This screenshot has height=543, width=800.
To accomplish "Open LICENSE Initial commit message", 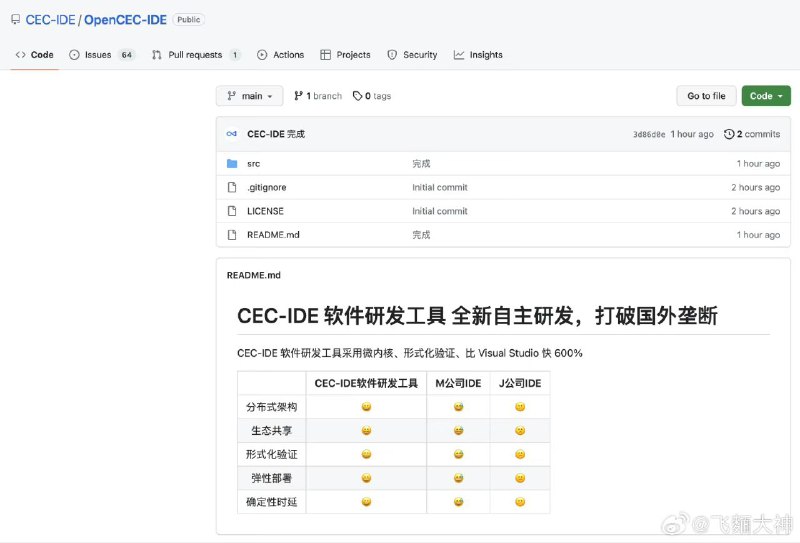I will 440,211.
